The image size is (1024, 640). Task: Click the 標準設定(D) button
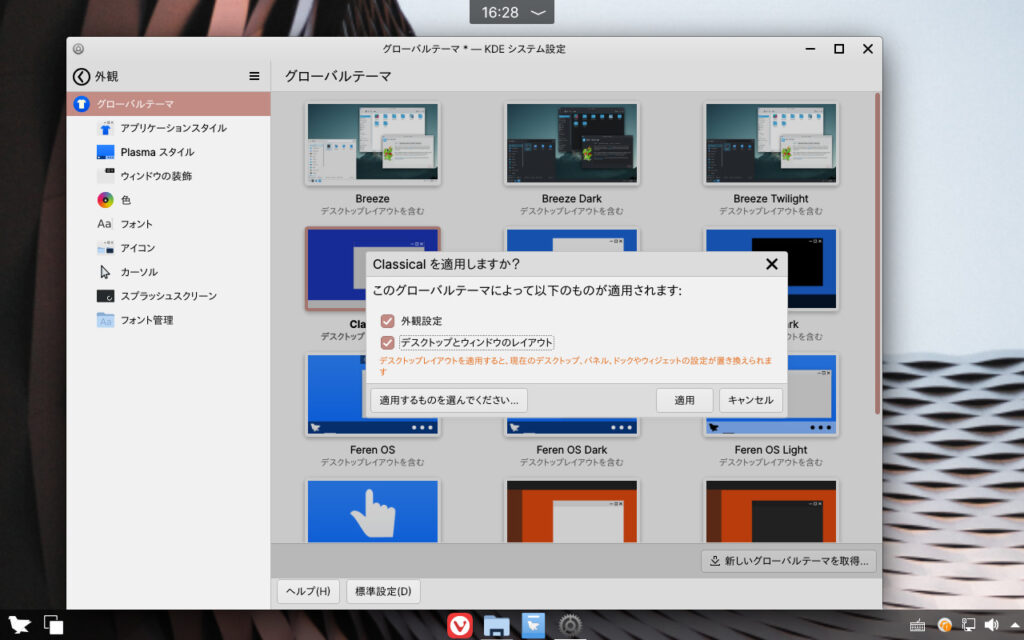383,591
